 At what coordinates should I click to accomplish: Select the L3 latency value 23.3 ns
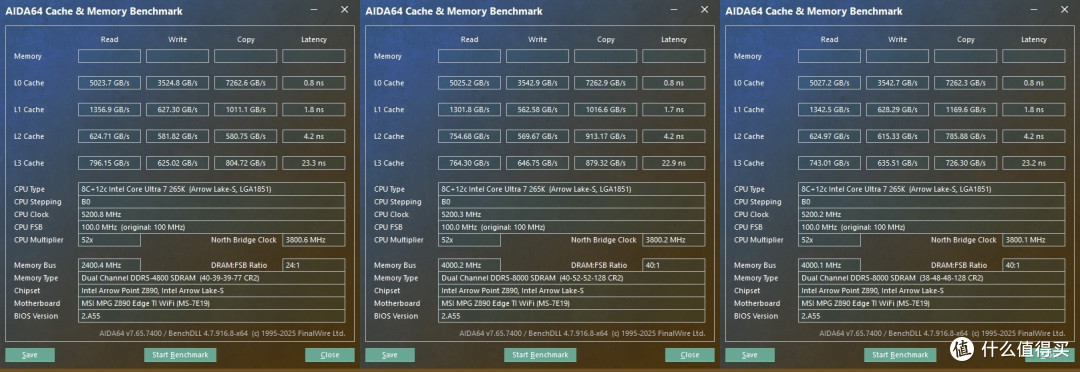(313, 163)
